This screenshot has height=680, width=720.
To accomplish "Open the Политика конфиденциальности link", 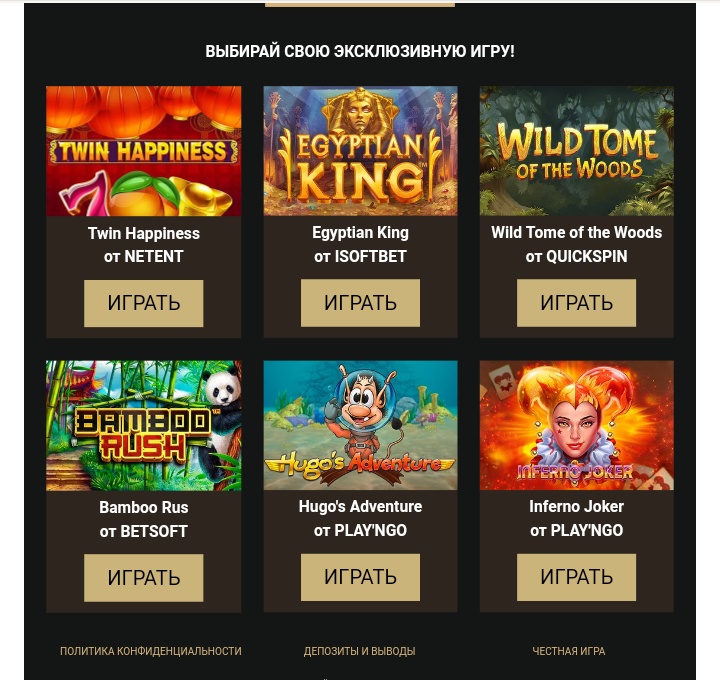I will pyautogui.click(x=151, y=651).
